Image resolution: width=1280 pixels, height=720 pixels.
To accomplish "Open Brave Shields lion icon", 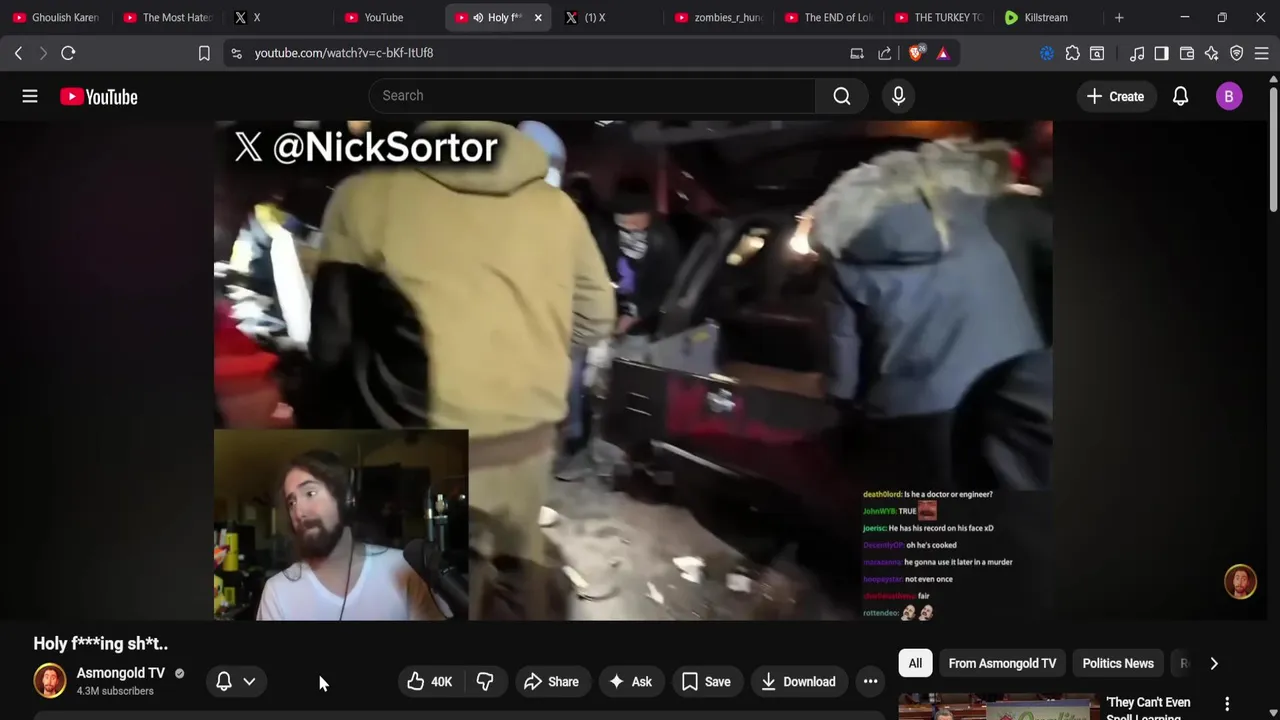I will pyautogui.click(x=916, y=53).
